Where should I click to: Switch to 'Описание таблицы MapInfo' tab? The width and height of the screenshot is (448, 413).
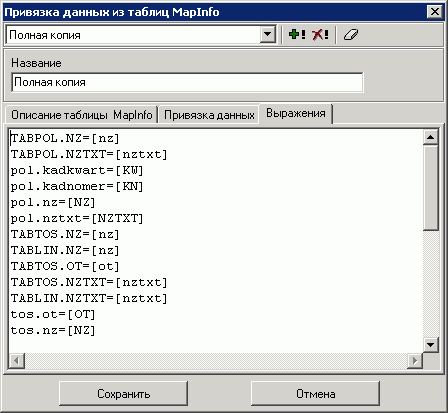(x=82, y=115)
